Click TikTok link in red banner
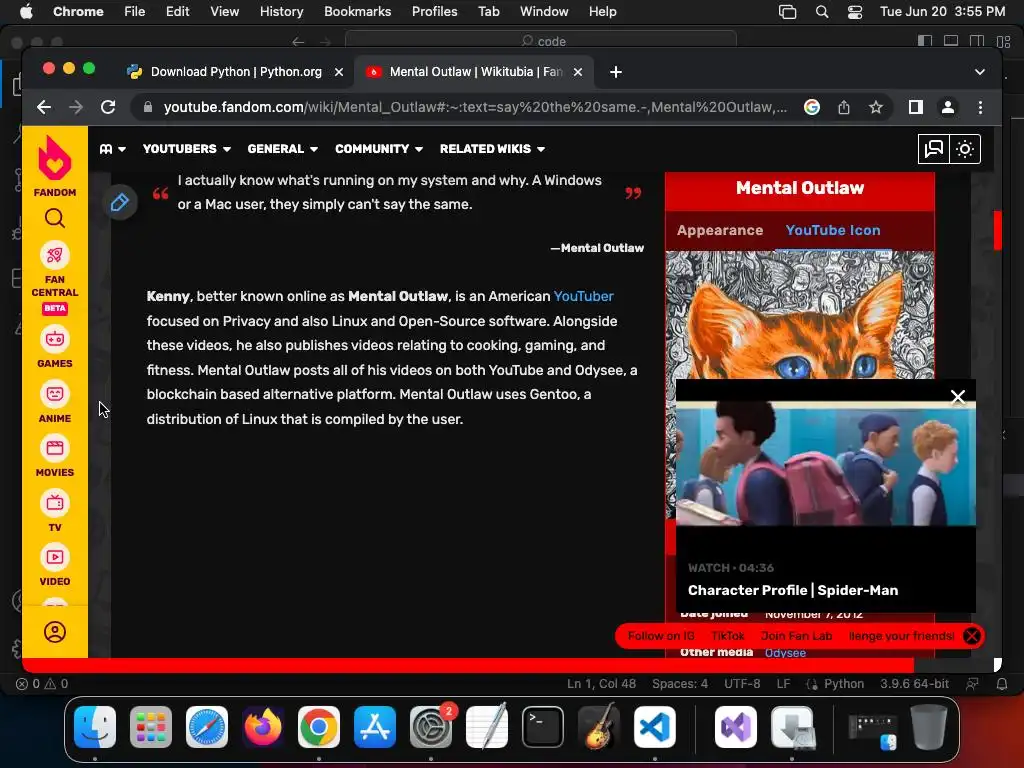Viewport: 1024px width, 768px height. point(728,635)
